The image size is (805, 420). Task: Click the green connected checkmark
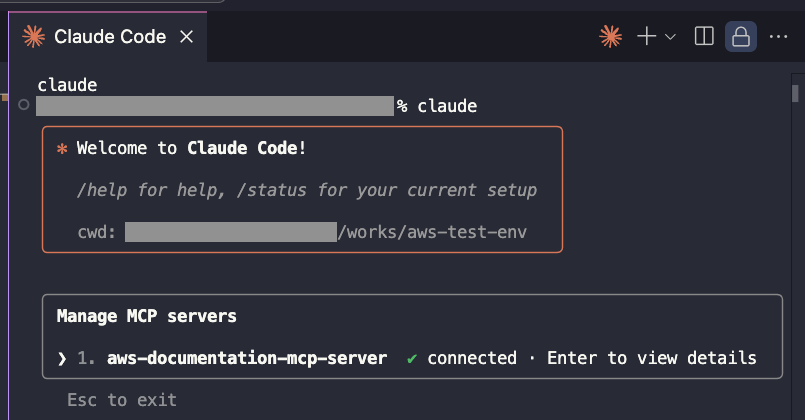[412, 359]
